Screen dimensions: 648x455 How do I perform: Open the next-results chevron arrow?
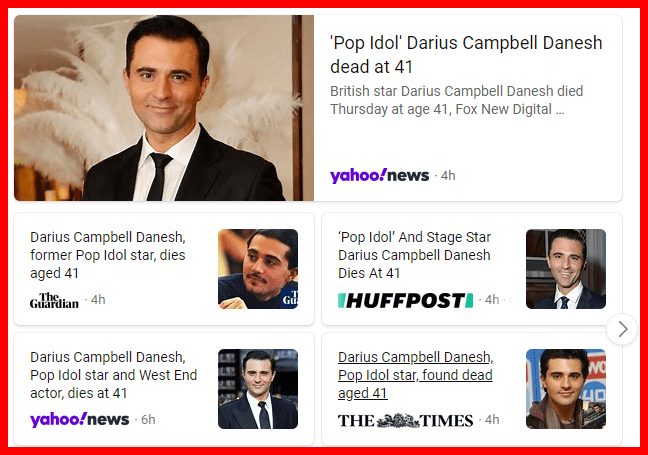click(622, 329)
